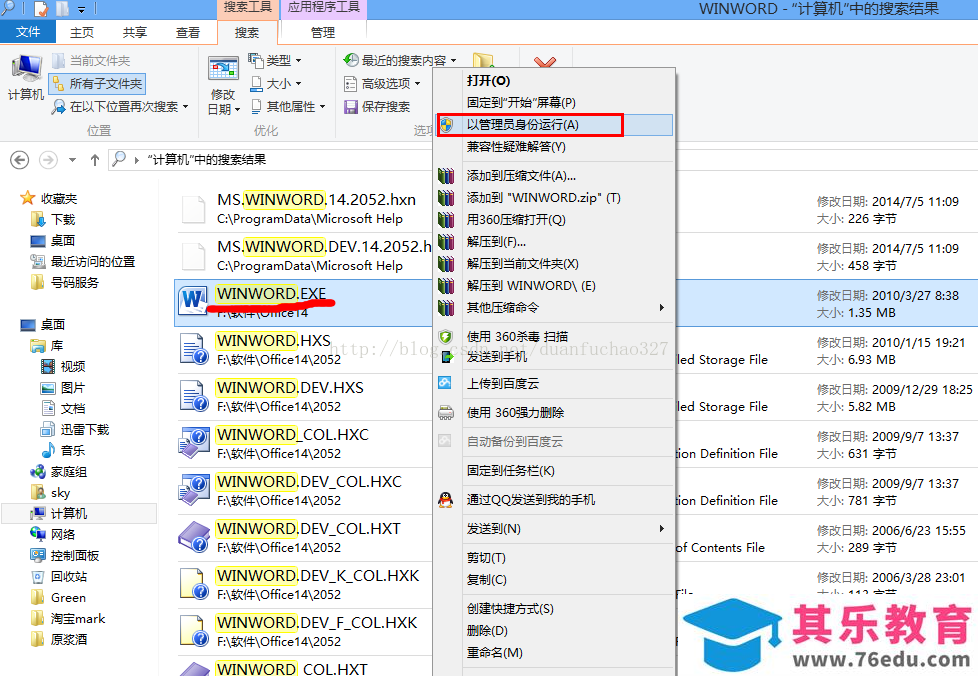
Task: Expand Other compression commands submenu
Action: (x=554, y=307)
